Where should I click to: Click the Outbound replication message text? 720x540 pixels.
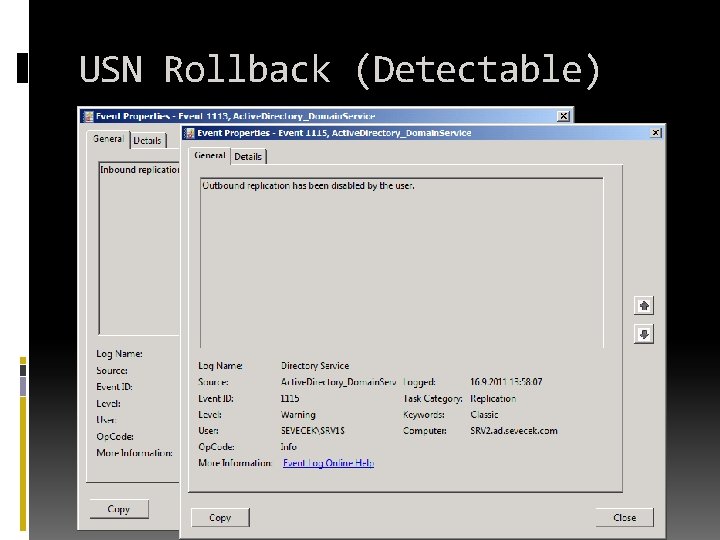308,186
